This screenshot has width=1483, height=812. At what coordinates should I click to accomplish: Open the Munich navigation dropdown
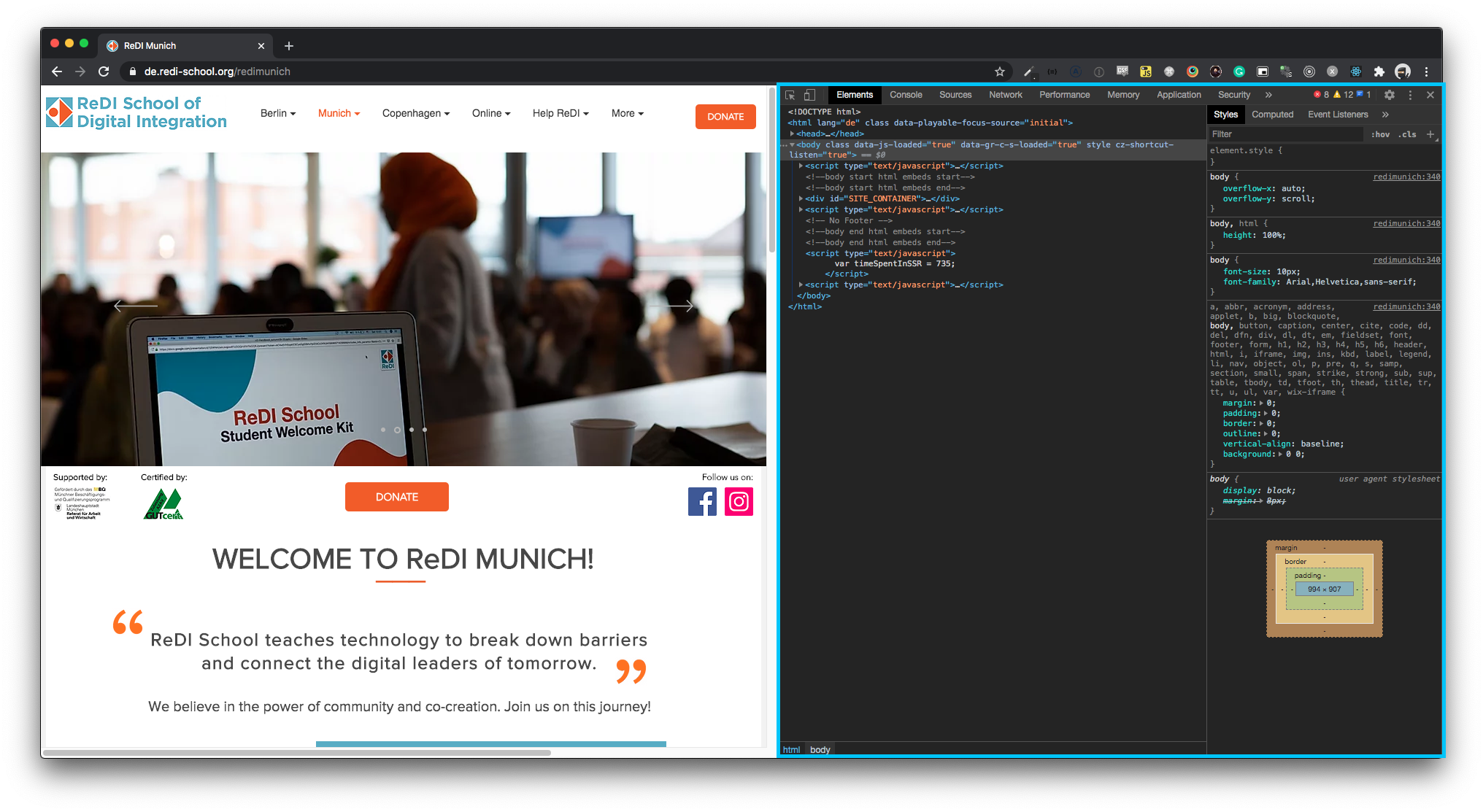click(x=339, y=113)
